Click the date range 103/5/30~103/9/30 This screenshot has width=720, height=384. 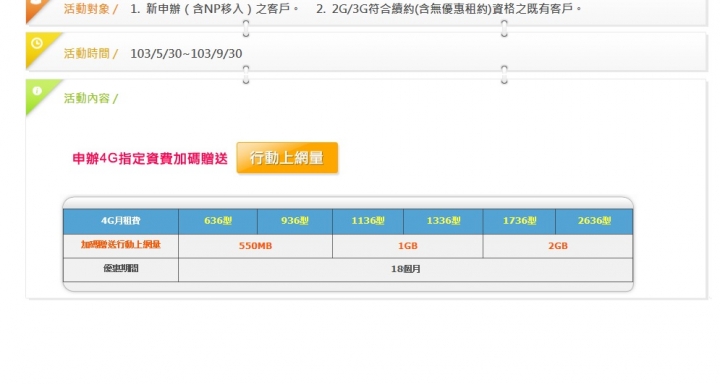186,54
